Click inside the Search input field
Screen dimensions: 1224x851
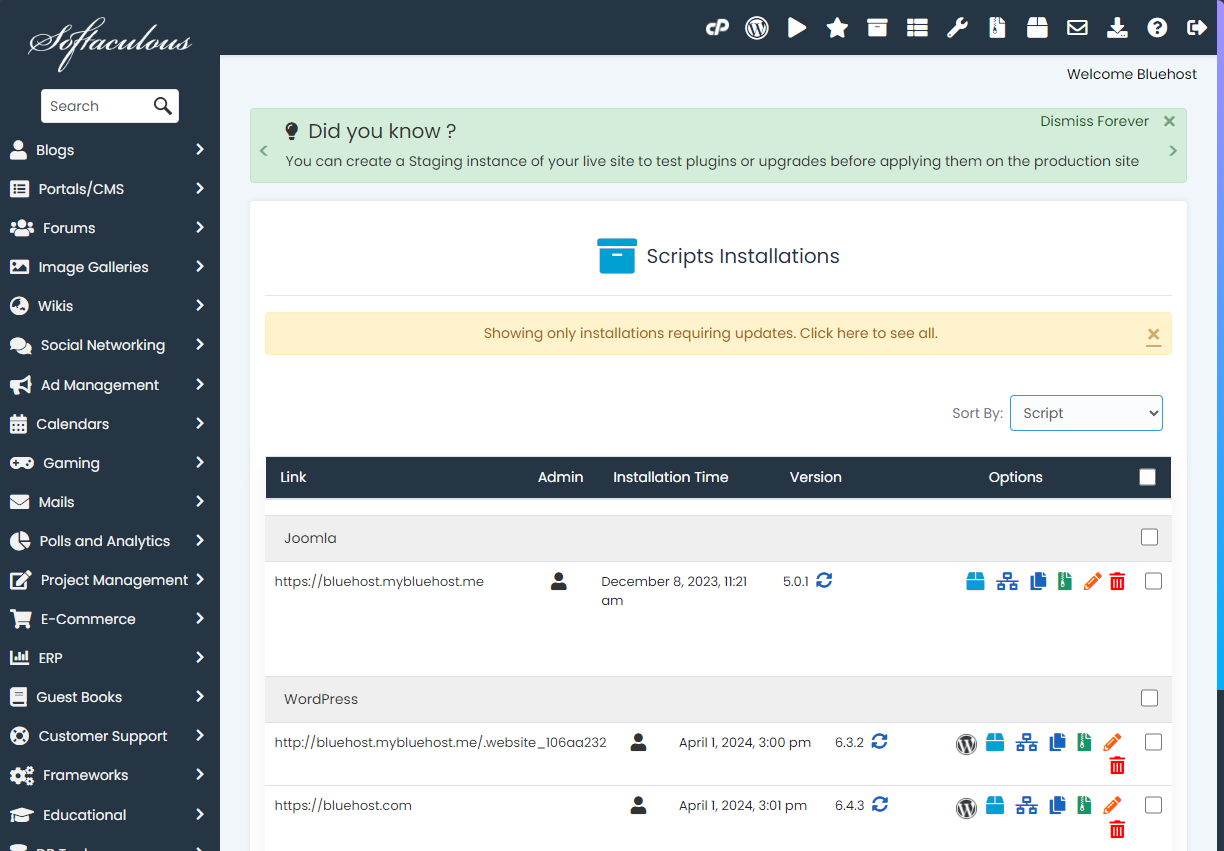click(x=96, y=106)
